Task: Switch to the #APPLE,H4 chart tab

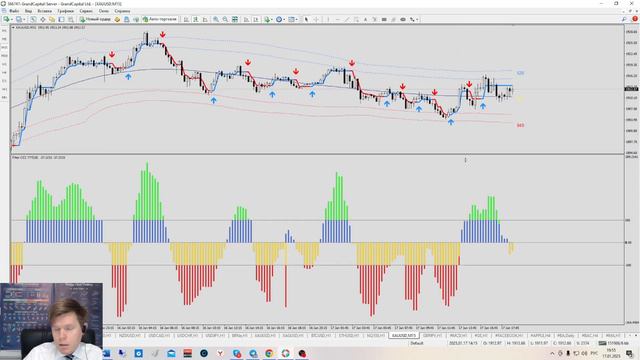Action: coord(540,336)
